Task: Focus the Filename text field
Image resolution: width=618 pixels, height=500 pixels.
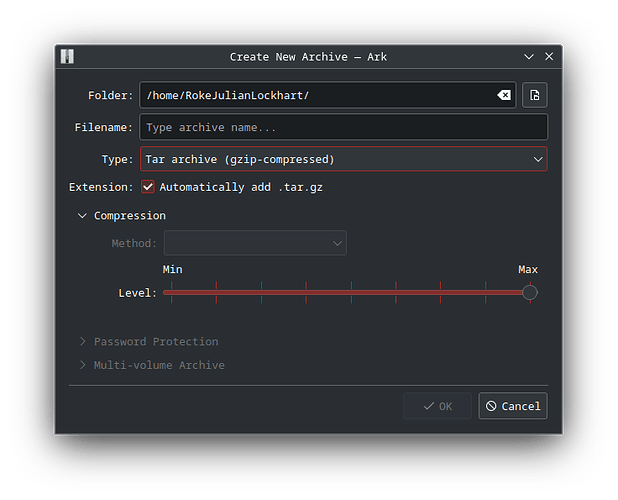Action: pyautogui.click(x=343, y=127)
